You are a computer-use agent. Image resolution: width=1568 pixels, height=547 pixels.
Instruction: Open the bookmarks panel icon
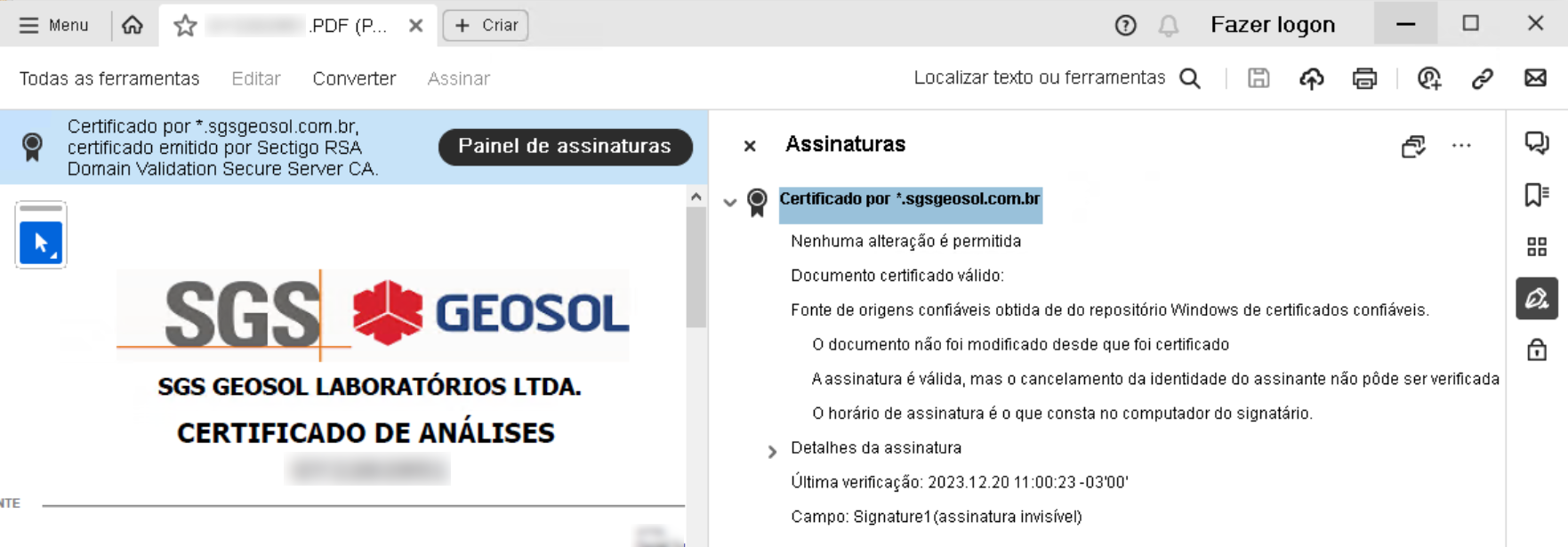pyautogui.click(x=1537, y=195)
